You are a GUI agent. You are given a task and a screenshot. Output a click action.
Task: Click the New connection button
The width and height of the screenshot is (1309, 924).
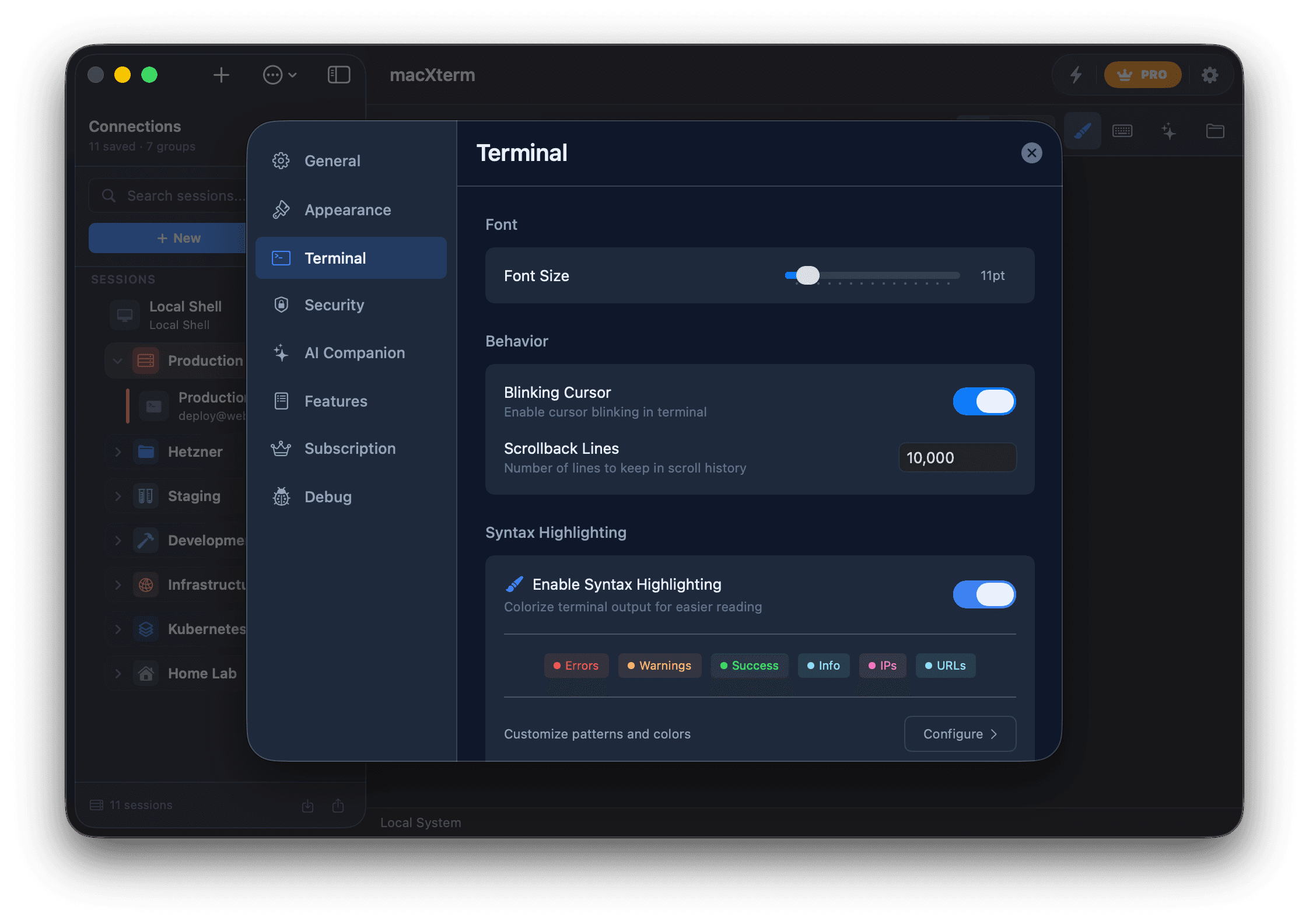[x=167, y=238]
